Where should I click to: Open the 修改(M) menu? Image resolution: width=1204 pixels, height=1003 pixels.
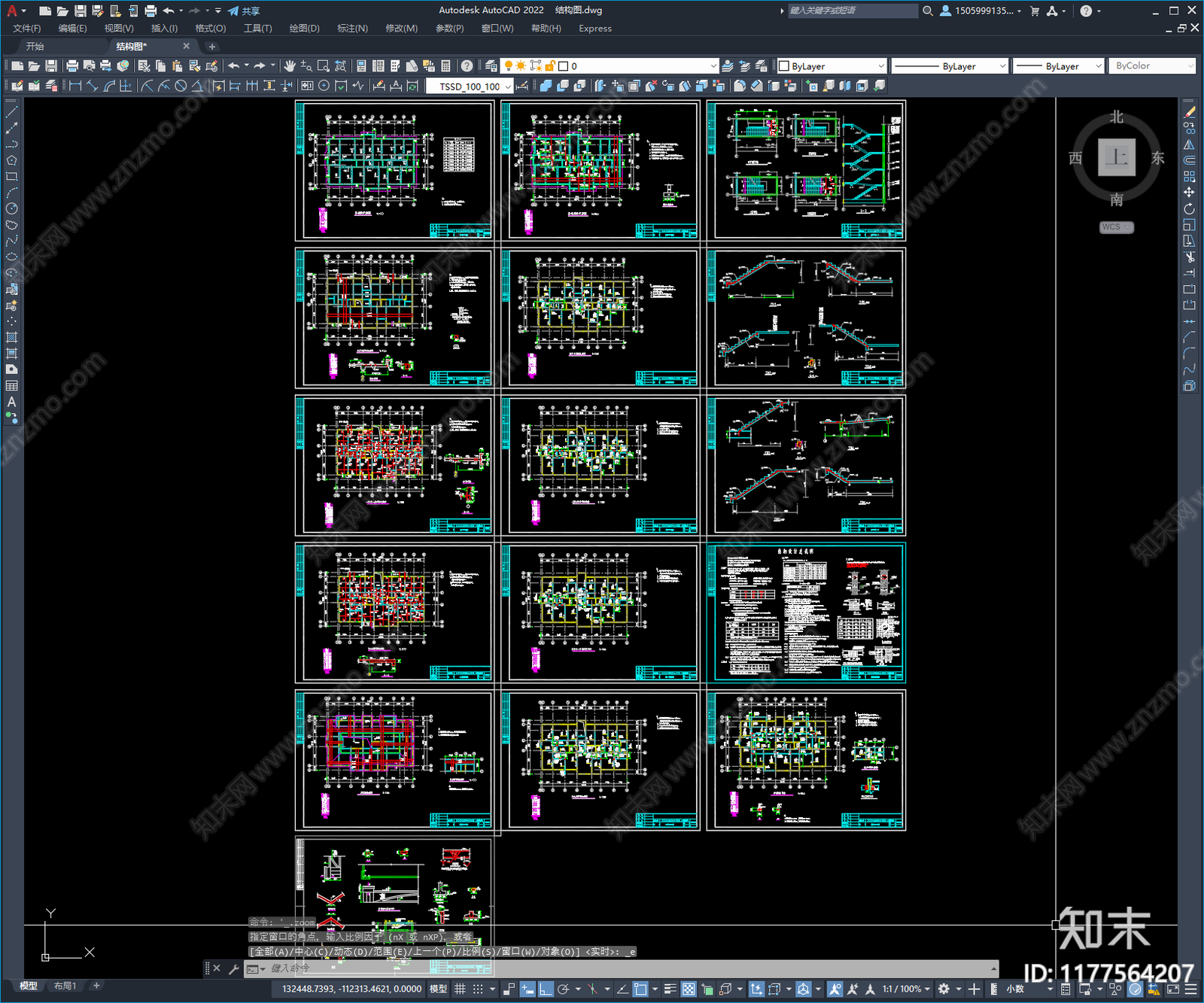tap(401, 29)
